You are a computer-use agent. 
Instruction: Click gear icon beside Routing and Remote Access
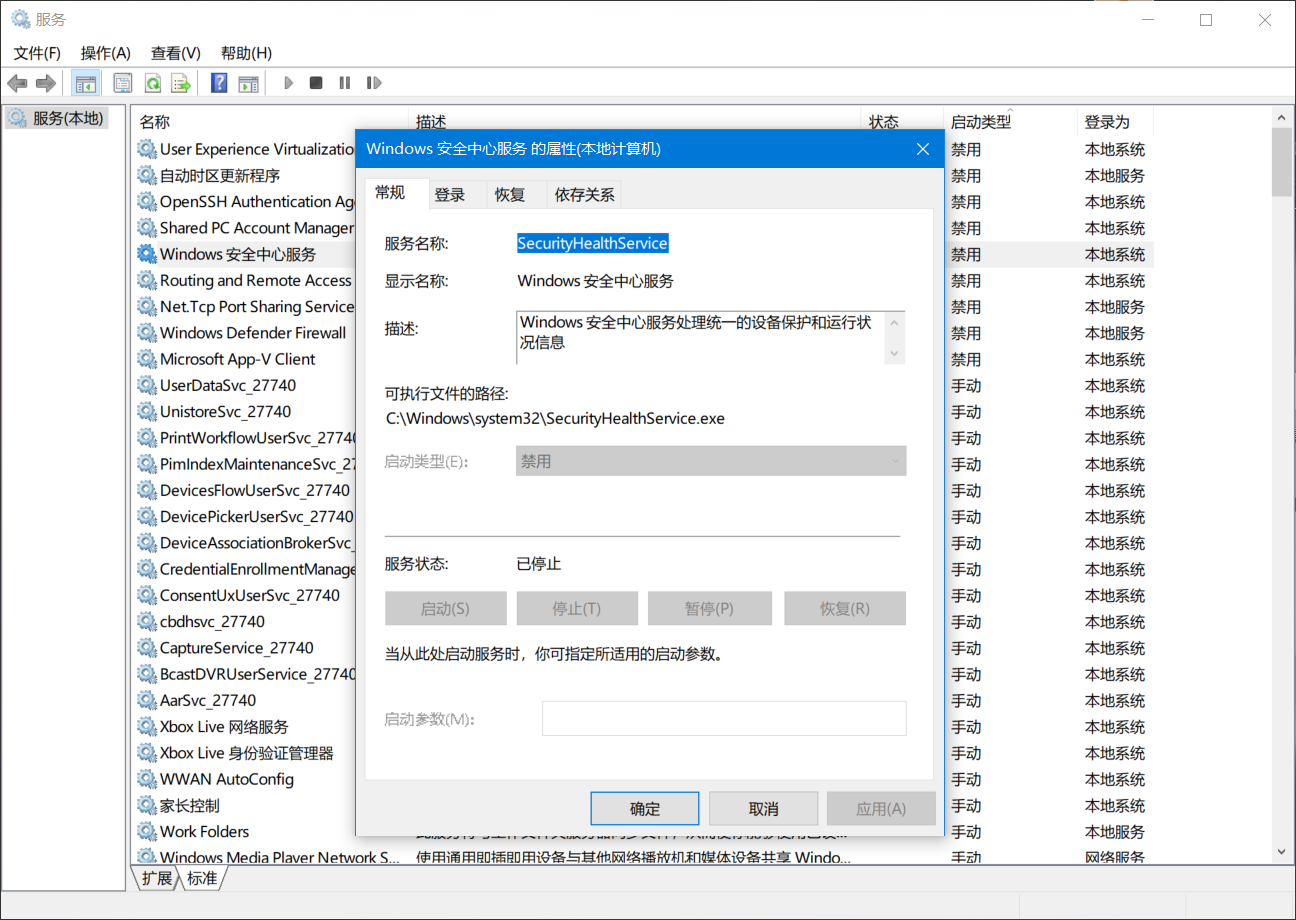[146, 280]
